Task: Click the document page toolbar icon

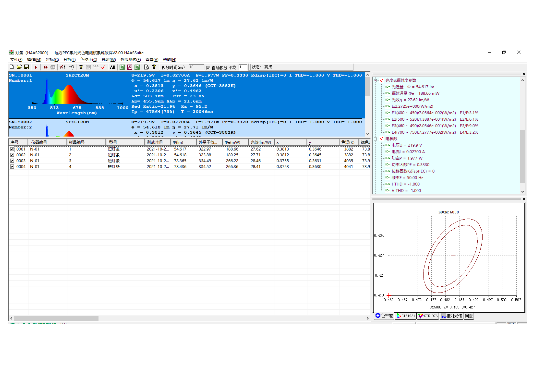Action: coord(146,68)
